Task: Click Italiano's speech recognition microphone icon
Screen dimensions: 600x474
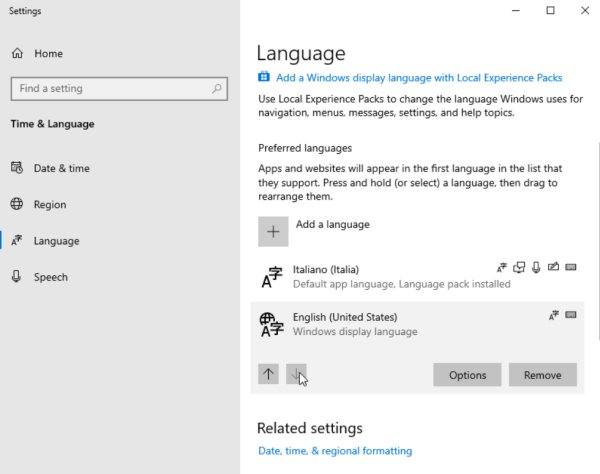Action: coord(536,267)
